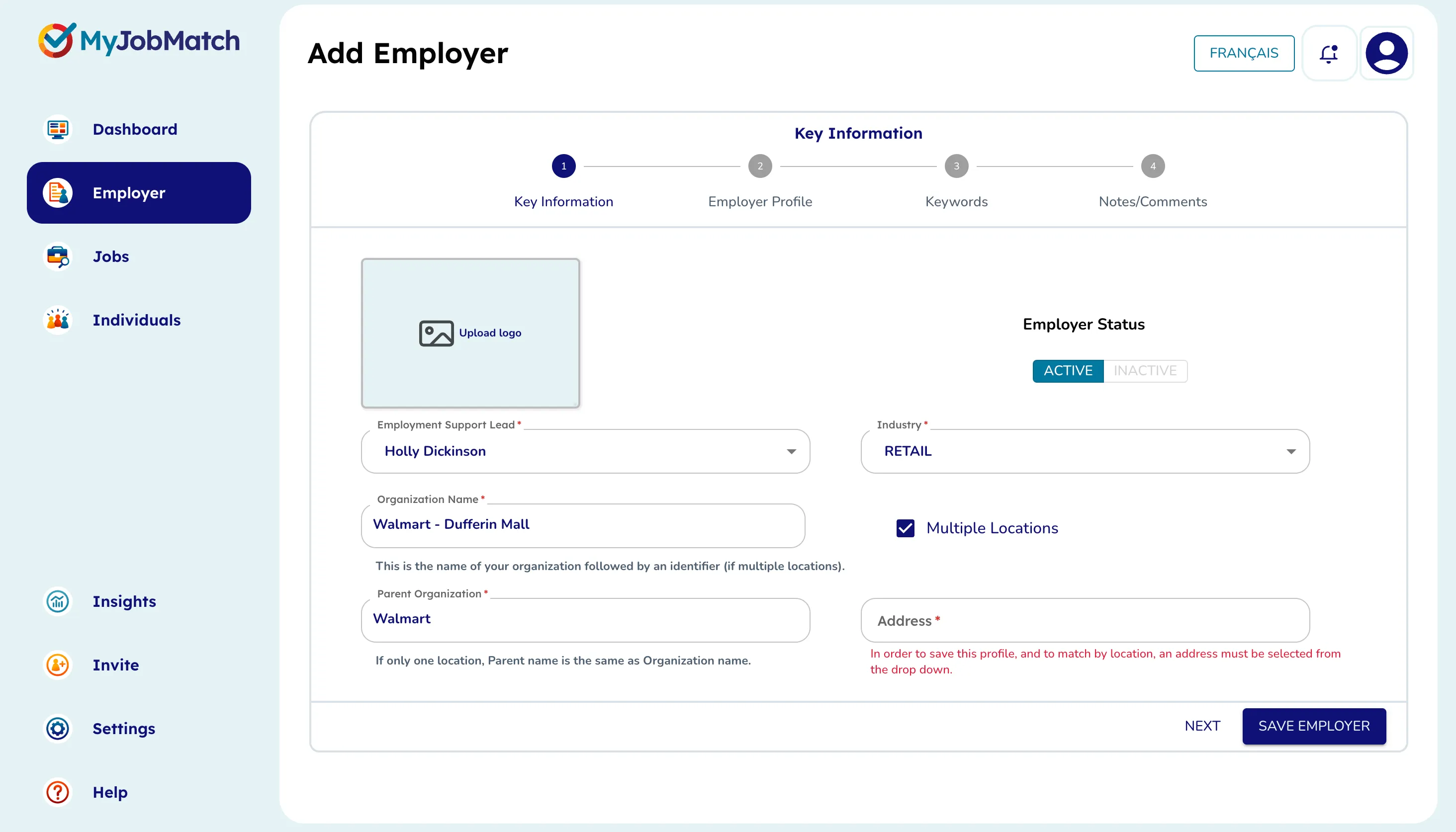This screenshot has height=832, width=1456.
Task: Click the SAVE EMPLOYER button
Action: 1314,726
